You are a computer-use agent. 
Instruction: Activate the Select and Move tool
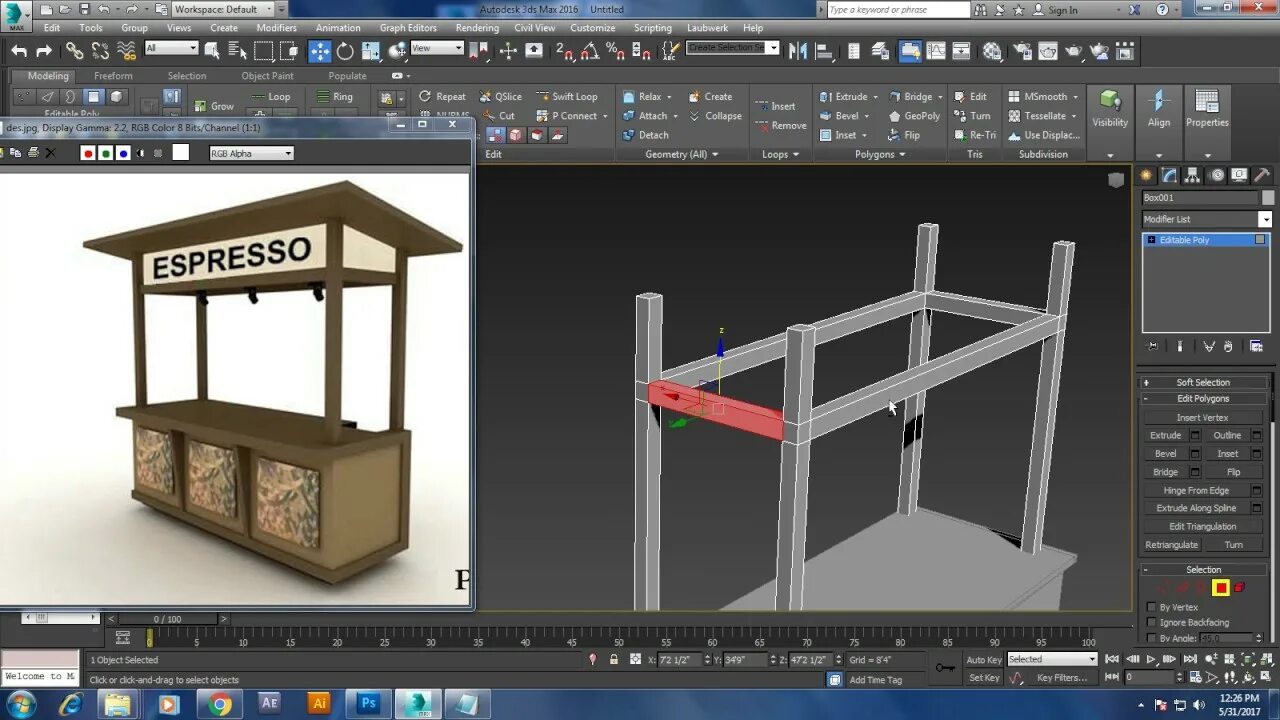pos(320,51)
